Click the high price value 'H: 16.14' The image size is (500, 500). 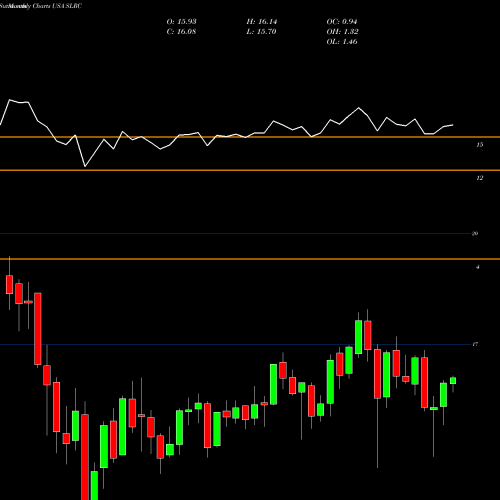pos(262,22)
